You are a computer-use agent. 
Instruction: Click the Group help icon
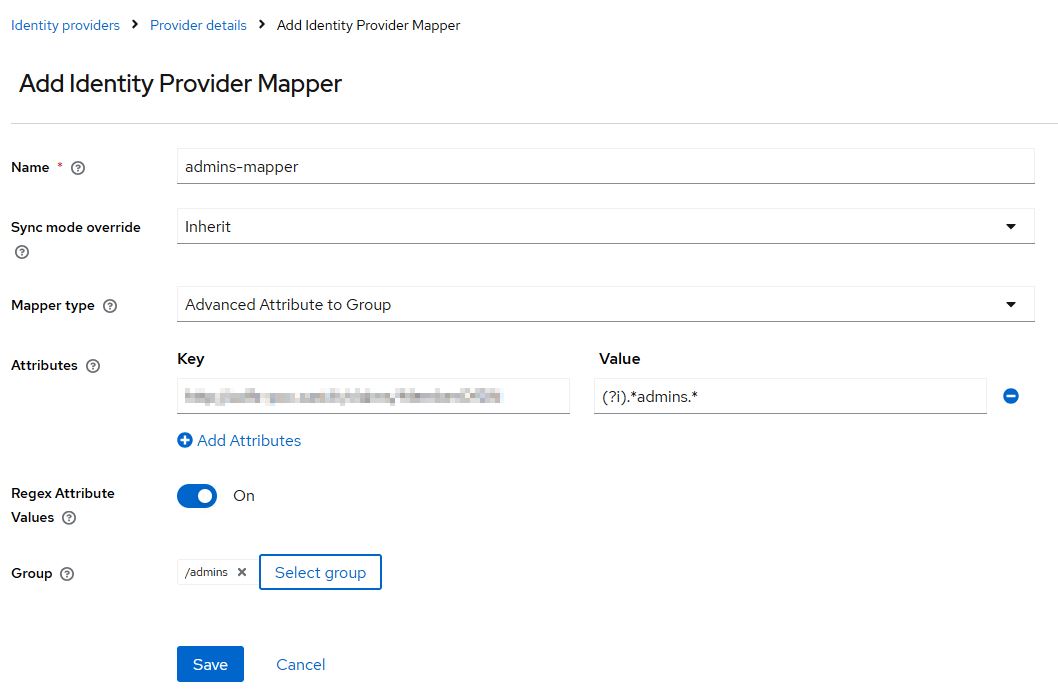pos(67,574)
